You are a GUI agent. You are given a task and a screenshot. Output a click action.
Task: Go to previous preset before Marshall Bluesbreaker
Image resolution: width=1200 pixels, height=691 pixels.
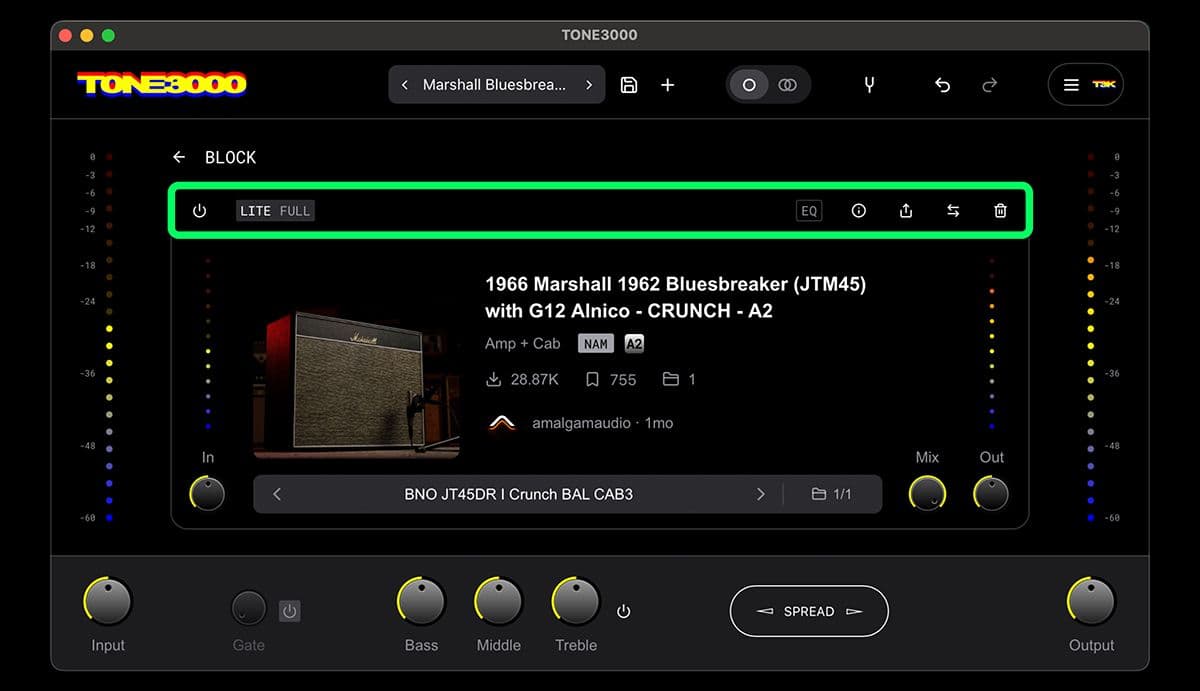[404, 85]
